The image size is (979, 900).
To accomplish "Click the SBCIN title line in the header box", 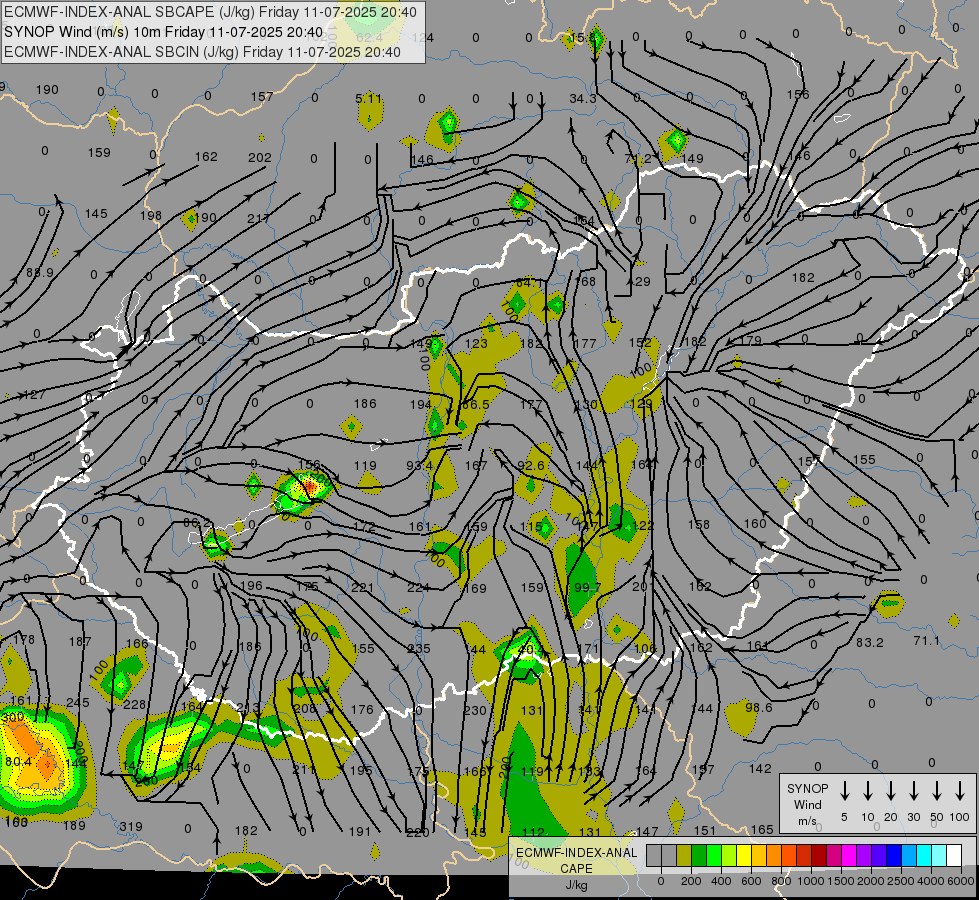I will (x=202, y=52).
